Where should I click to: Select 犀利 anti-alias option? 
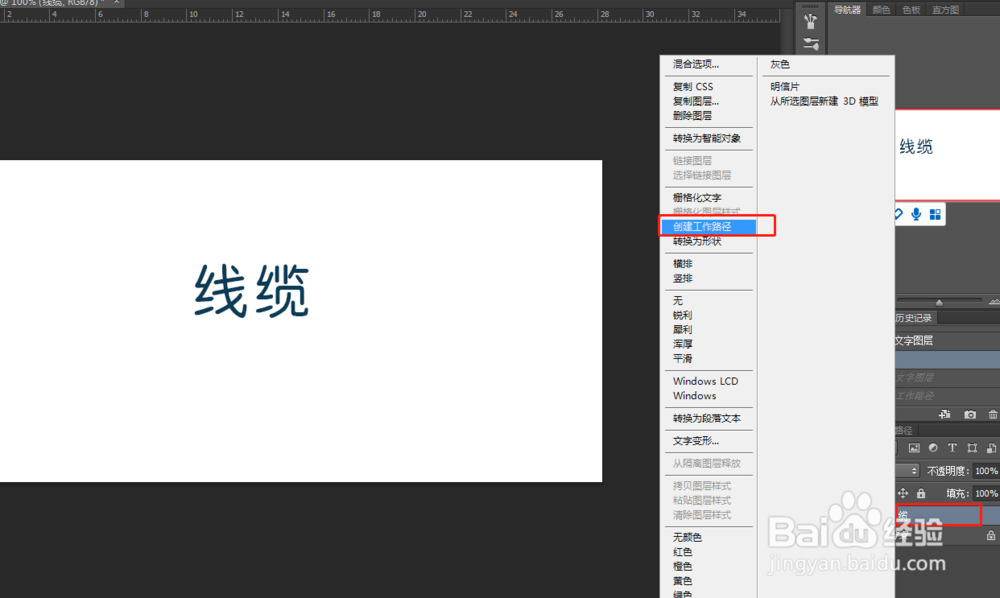tap(682, 330)
